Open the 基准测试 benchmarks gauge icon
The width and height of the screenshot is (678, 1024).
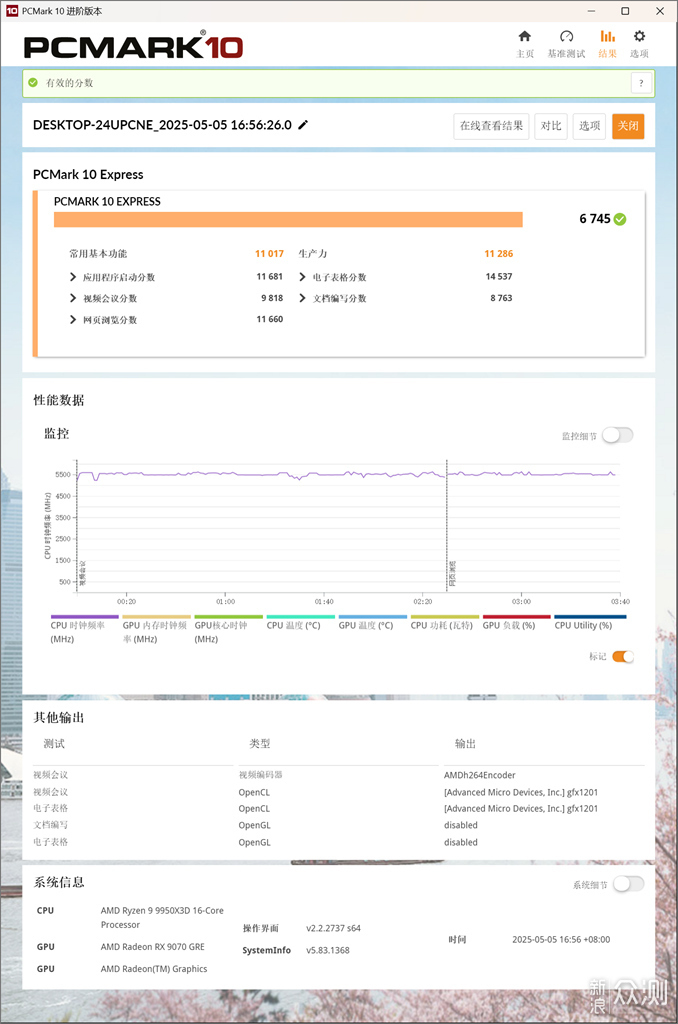[x=566, y=37]
